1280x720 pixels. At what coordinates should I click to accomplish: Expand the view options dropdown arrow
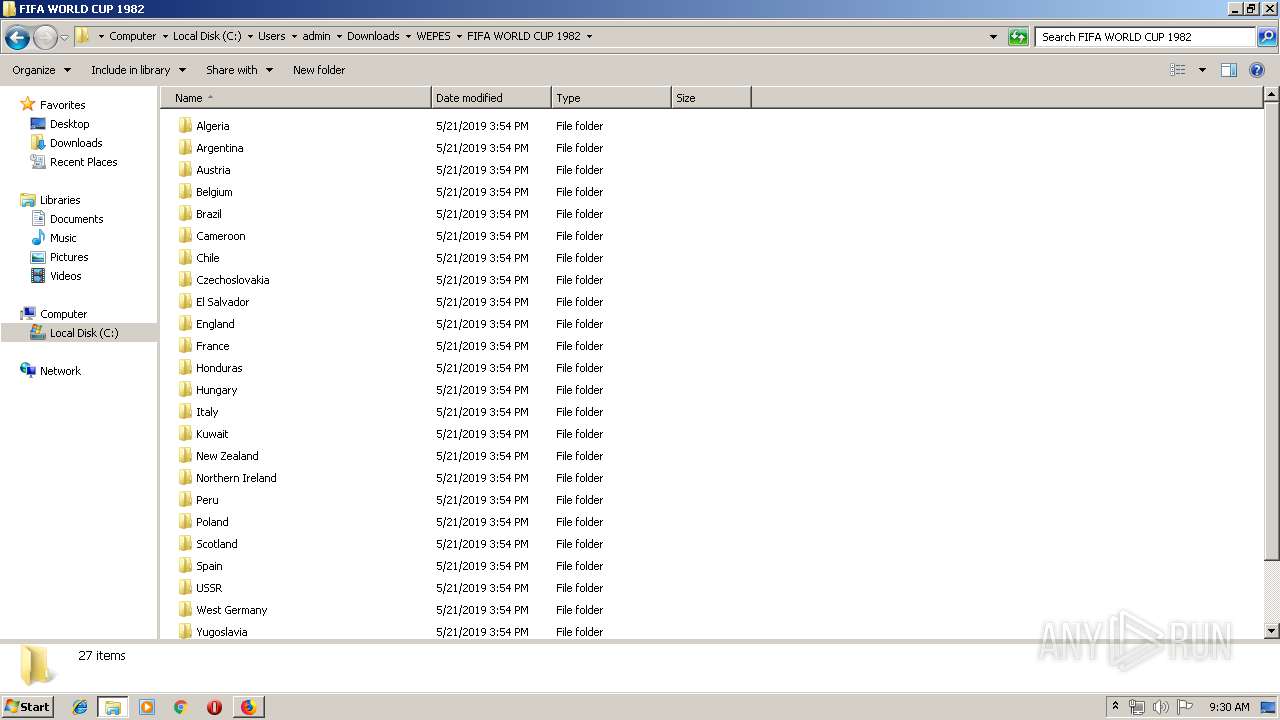pos(1202,70)
